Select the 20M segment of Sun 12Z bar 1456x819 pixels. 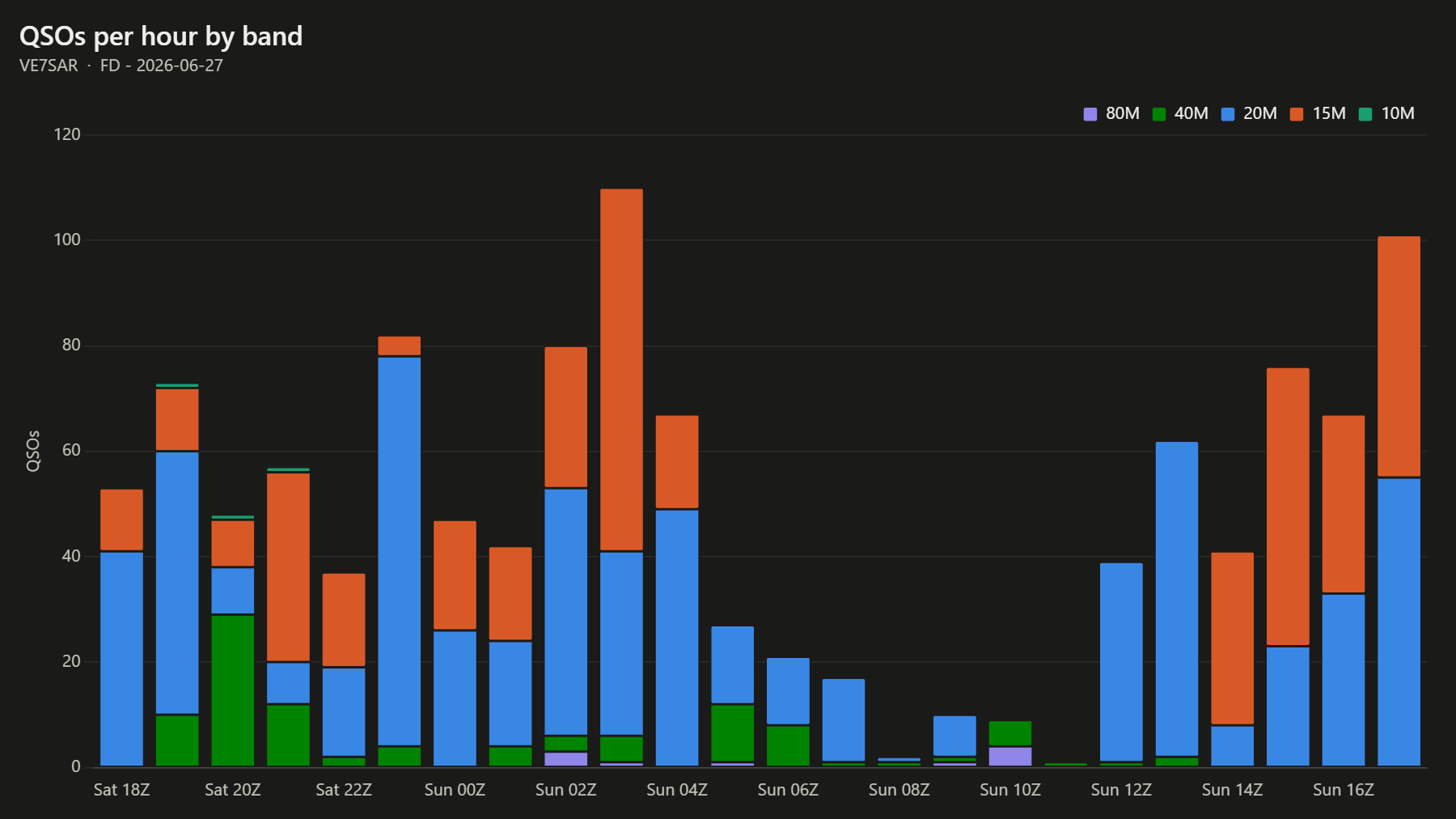(x=1121, y=662)
